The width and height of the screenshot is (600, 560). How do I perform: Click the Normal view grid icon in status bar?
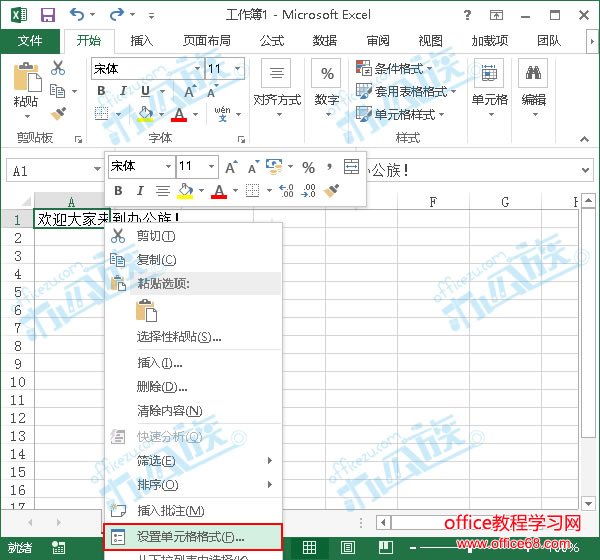(309, 547)
